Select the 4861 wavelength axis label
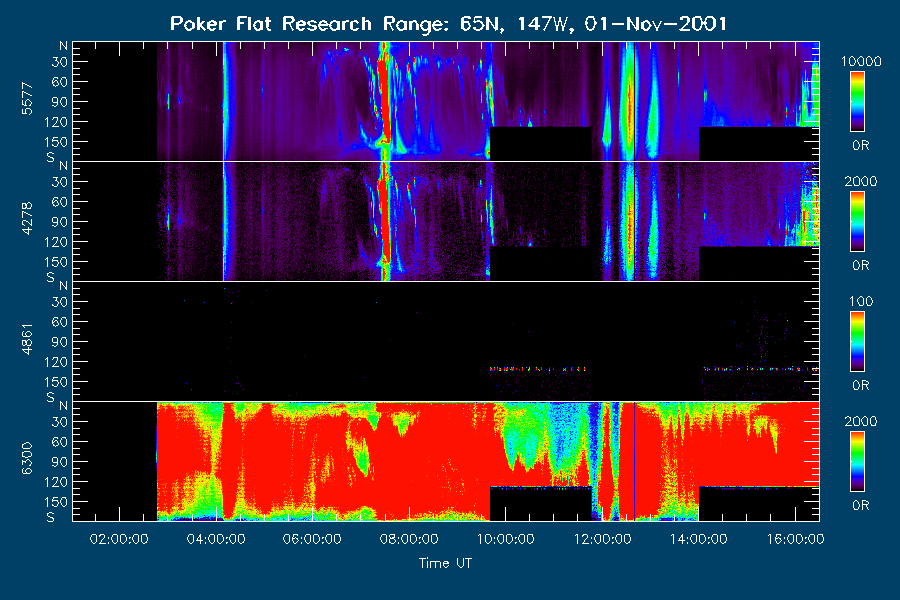900x600 pixels. [27, 339]
